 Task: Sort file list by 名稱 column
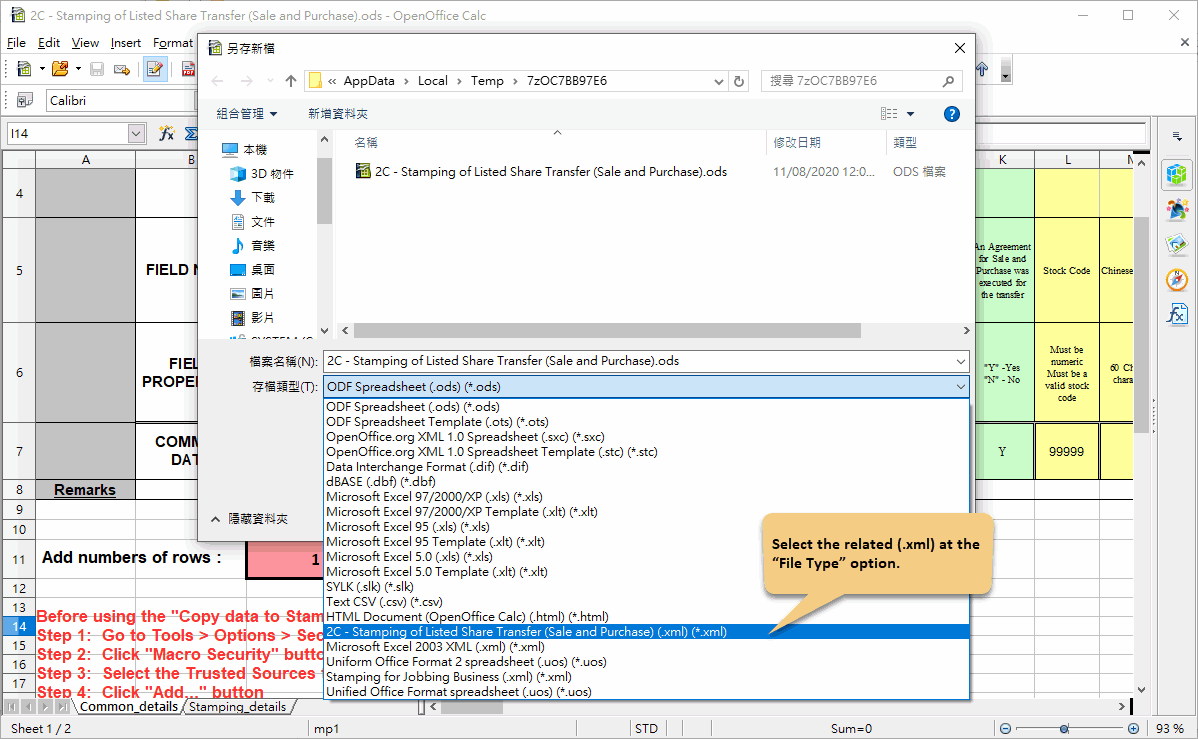[557, 143]
